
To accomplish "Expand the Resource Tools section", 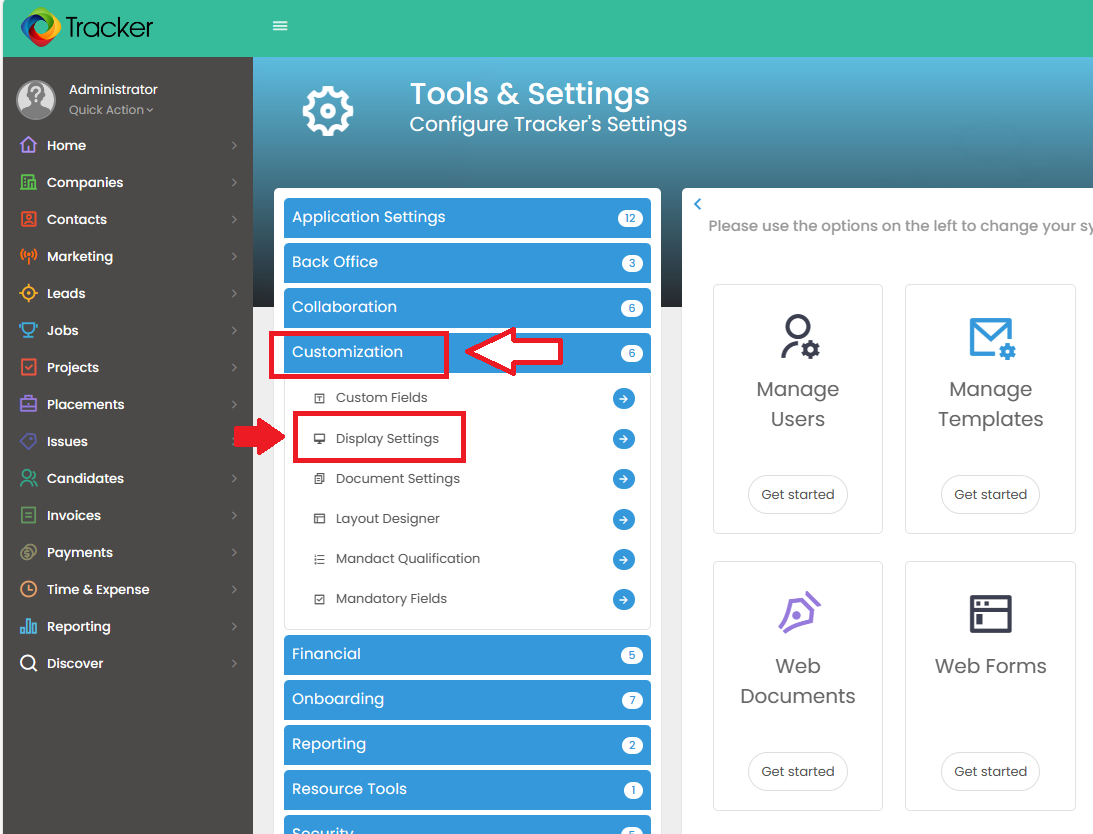I will click(x=467, y=789).
